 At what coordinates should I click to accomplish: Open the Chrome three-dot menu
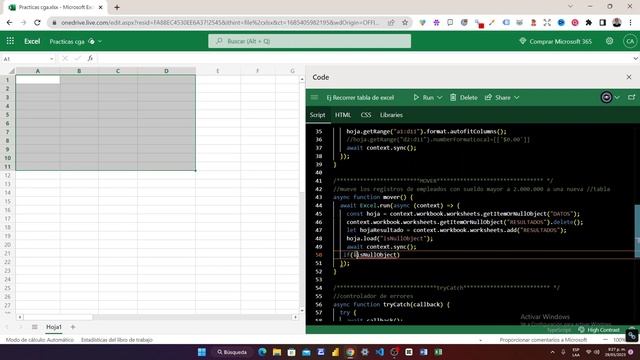tap(631, 22)
